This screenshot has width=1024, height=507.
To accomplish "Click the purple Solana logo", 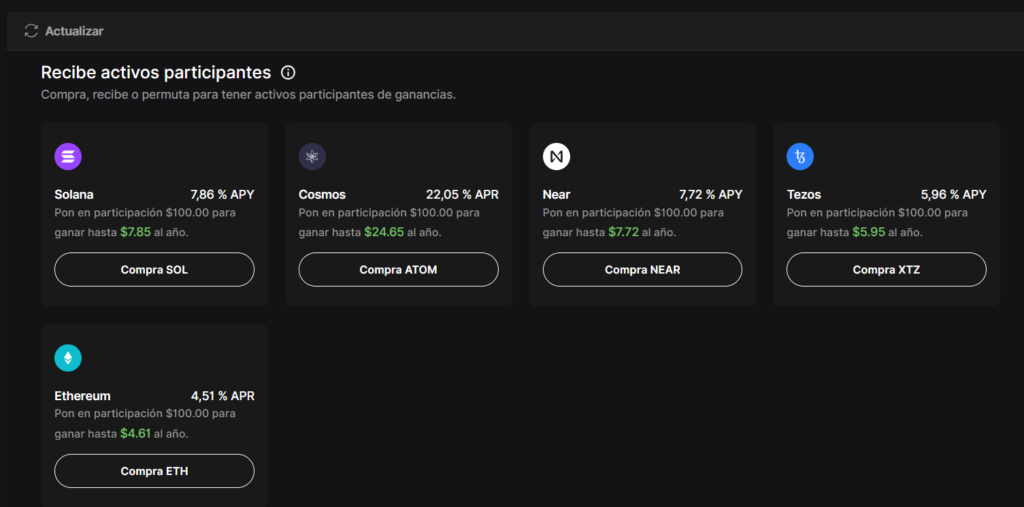I will point(68,157).
